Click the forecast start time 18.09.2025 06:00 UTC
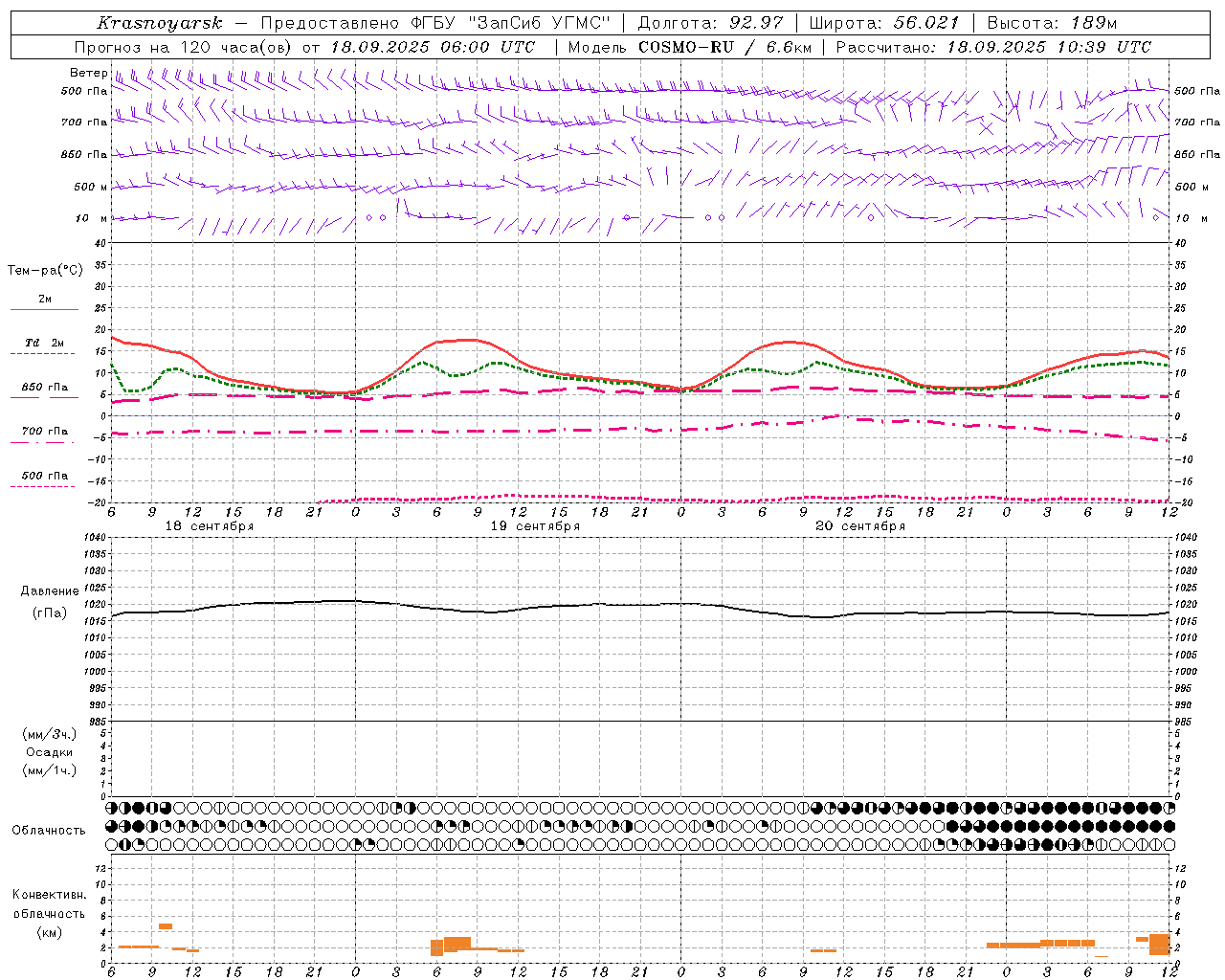This screenshot has width=1225, height=980. point(433,47)
